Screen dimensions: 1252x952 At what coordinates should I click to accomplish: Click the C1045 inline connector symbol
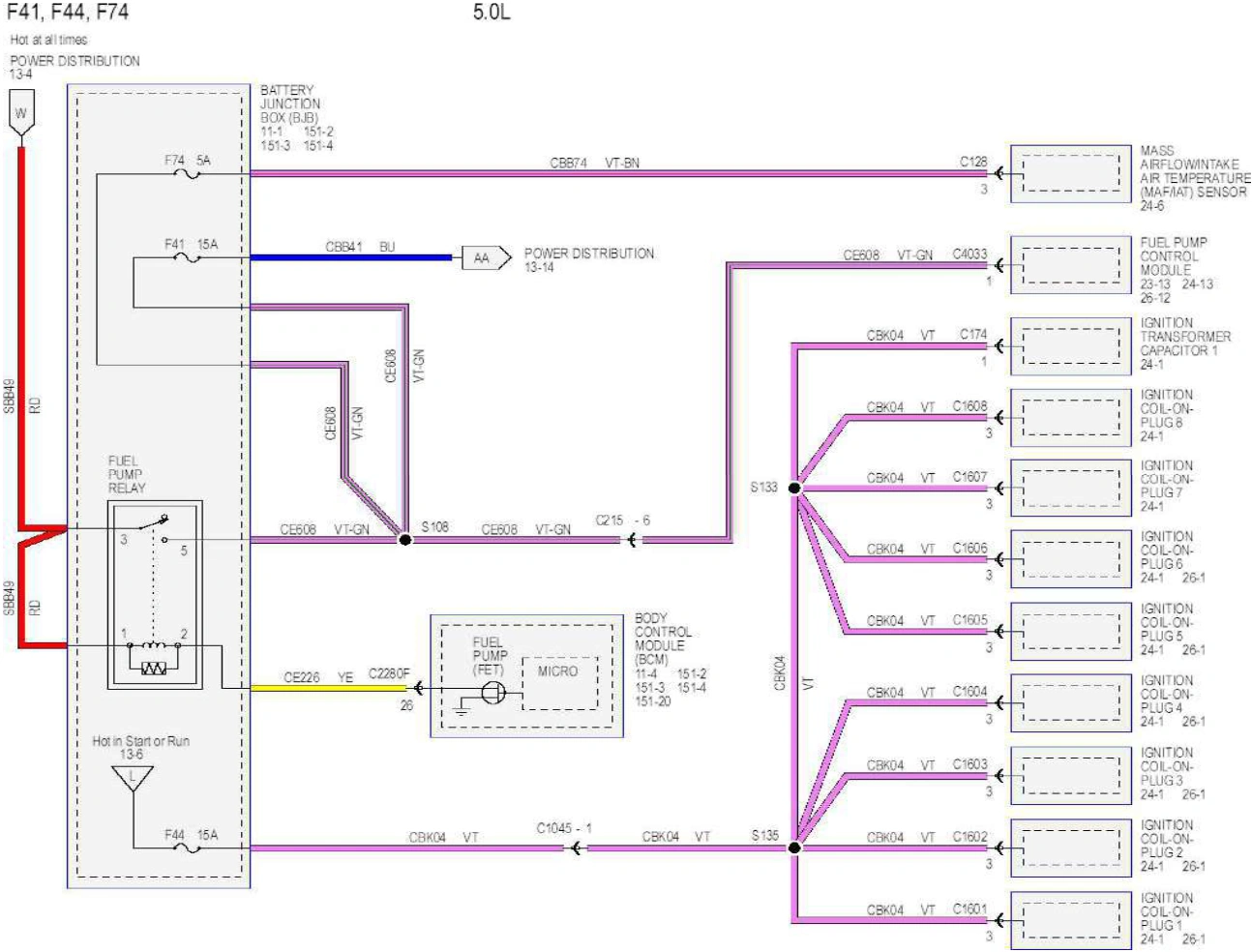click(575, 848)
